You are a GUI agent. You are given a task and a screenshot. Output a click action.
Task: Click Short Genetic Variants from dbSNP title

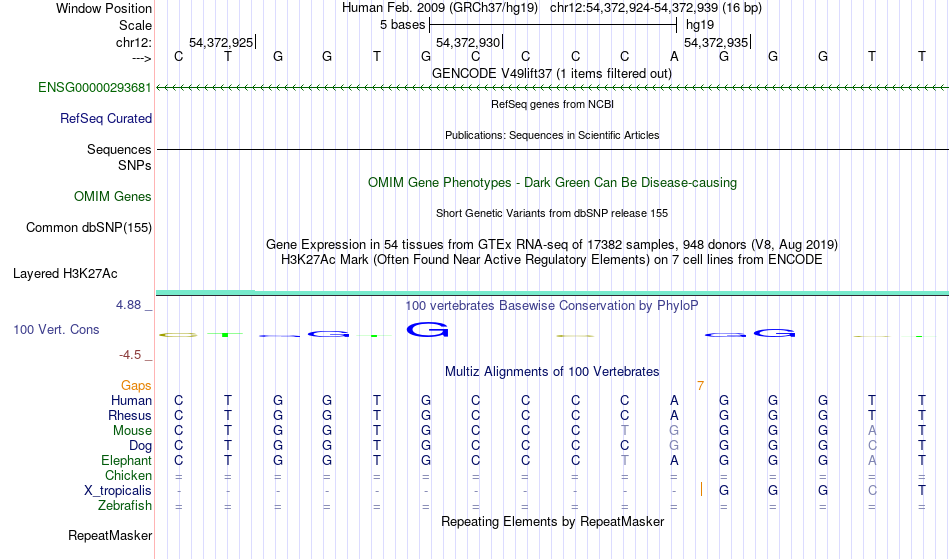click(552, 213)
